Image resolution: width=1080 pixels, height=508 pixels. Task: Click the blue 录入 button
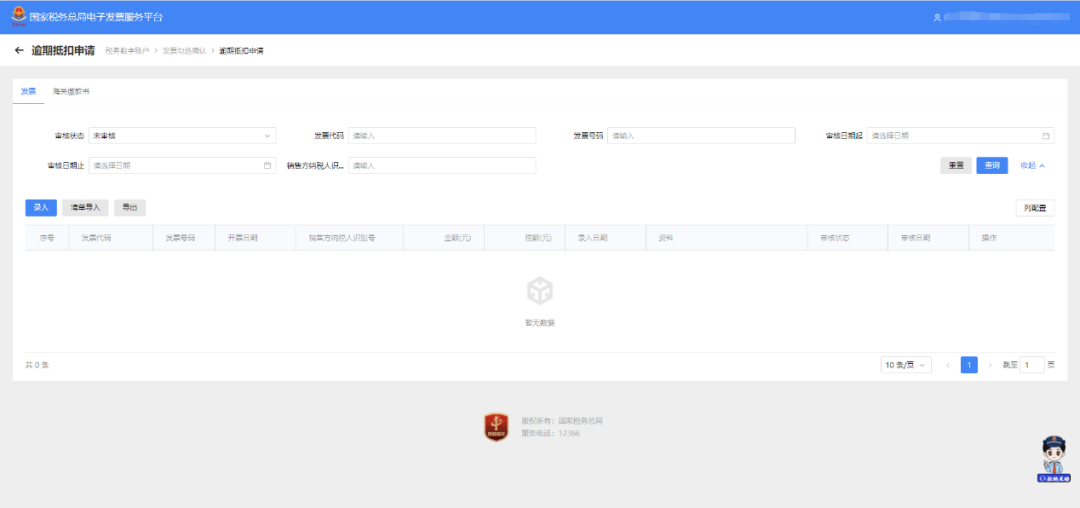tap(41, 208)
